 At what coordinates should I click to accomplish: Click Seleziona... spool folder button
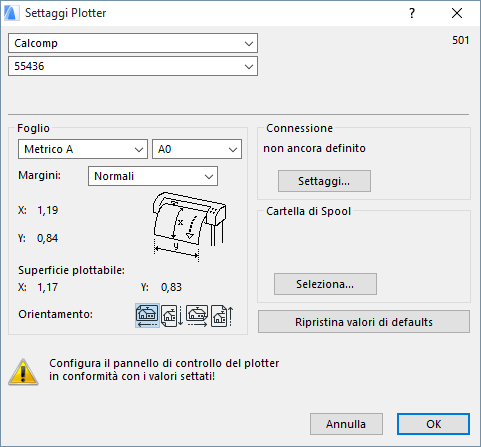[325, 284]
